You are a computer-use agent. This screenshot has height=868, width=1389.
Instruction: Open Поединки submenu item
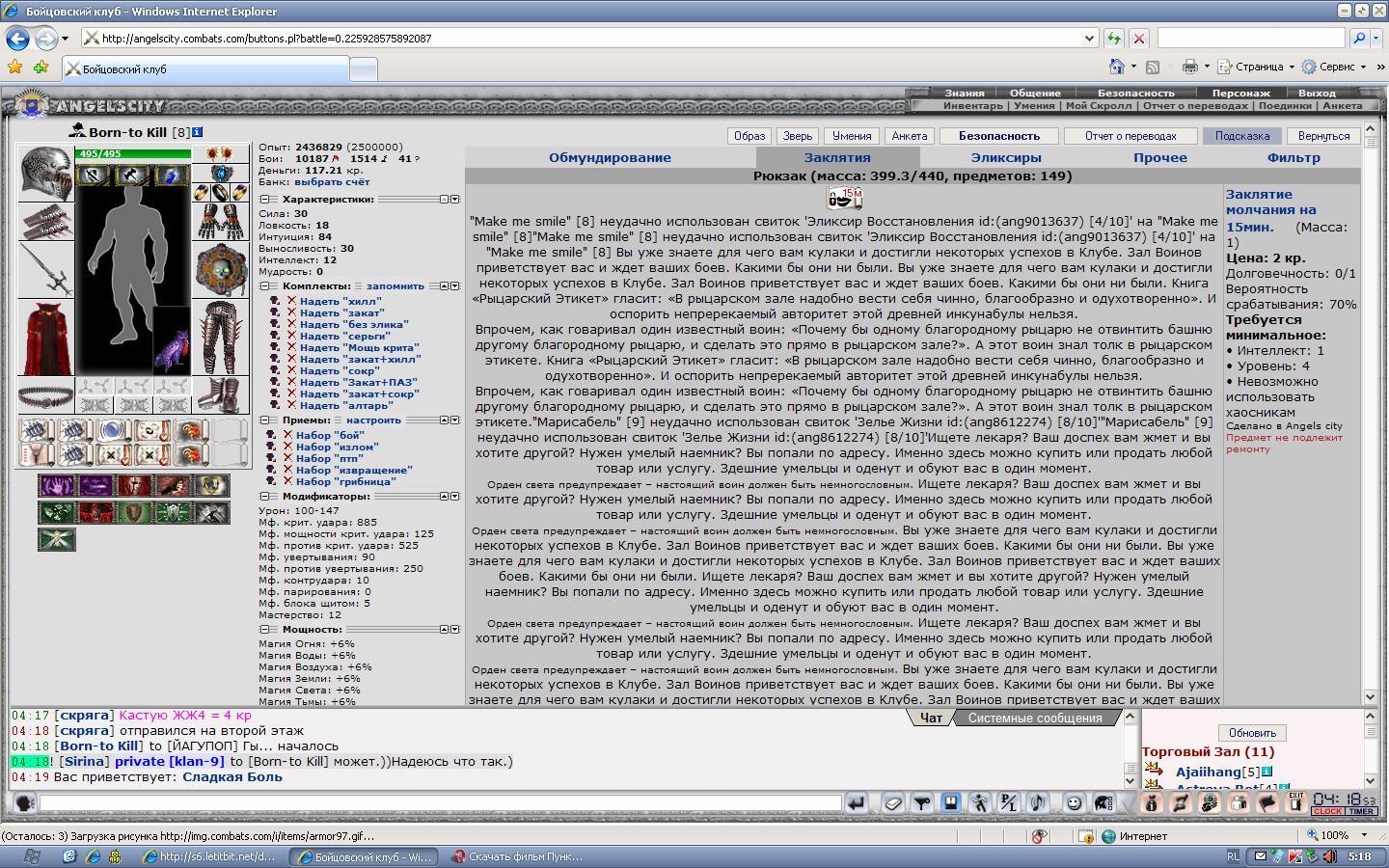1285,106
